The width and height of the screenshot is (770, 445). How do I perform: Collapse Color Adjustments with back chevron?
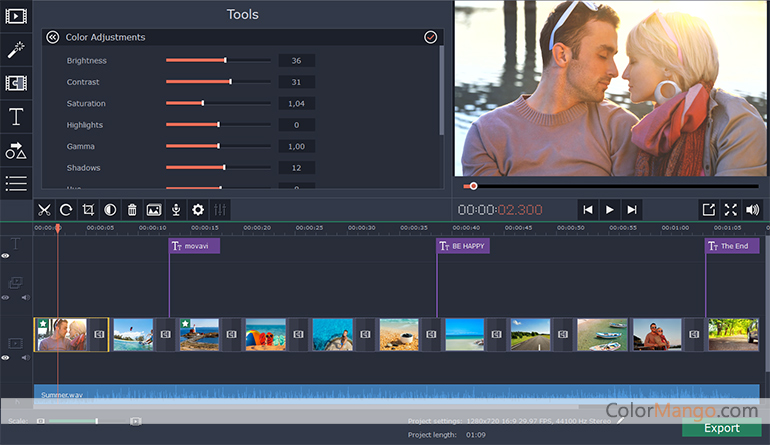53,37
